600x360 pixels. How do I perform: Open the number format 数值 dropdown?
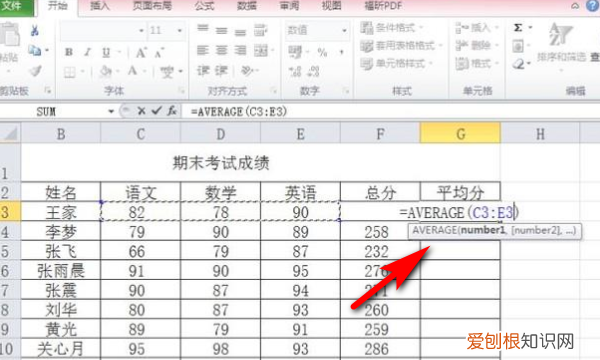click(344, 30)
